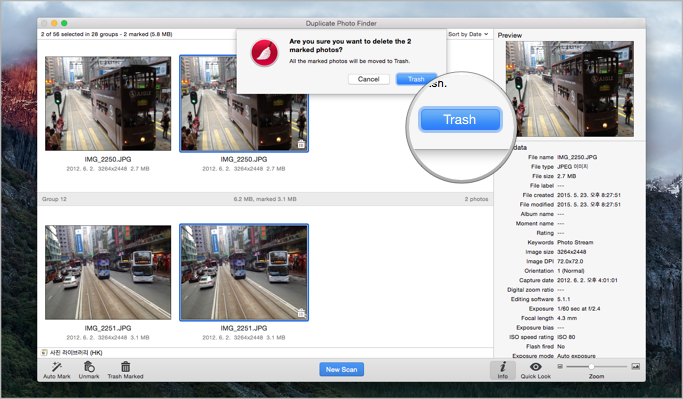Click the Keywords value Photo Stream

click(575, 242)
